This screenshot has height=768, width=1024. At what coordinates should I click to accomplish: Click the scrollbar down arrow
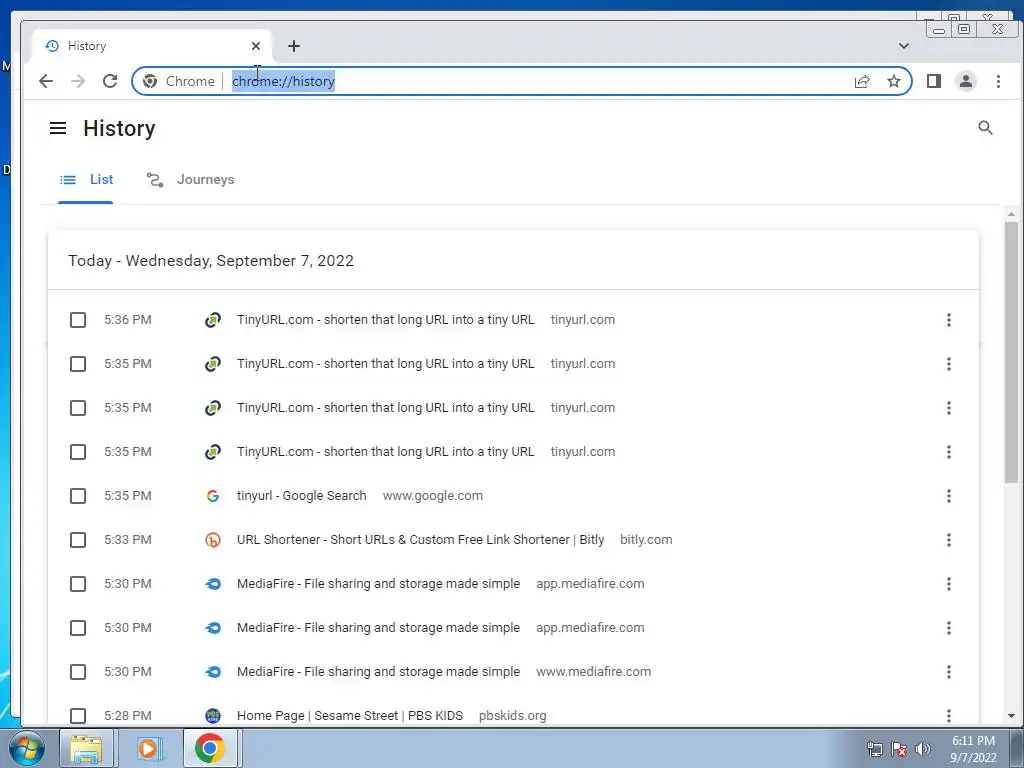pyautogui.click(x=1012, y=716)
